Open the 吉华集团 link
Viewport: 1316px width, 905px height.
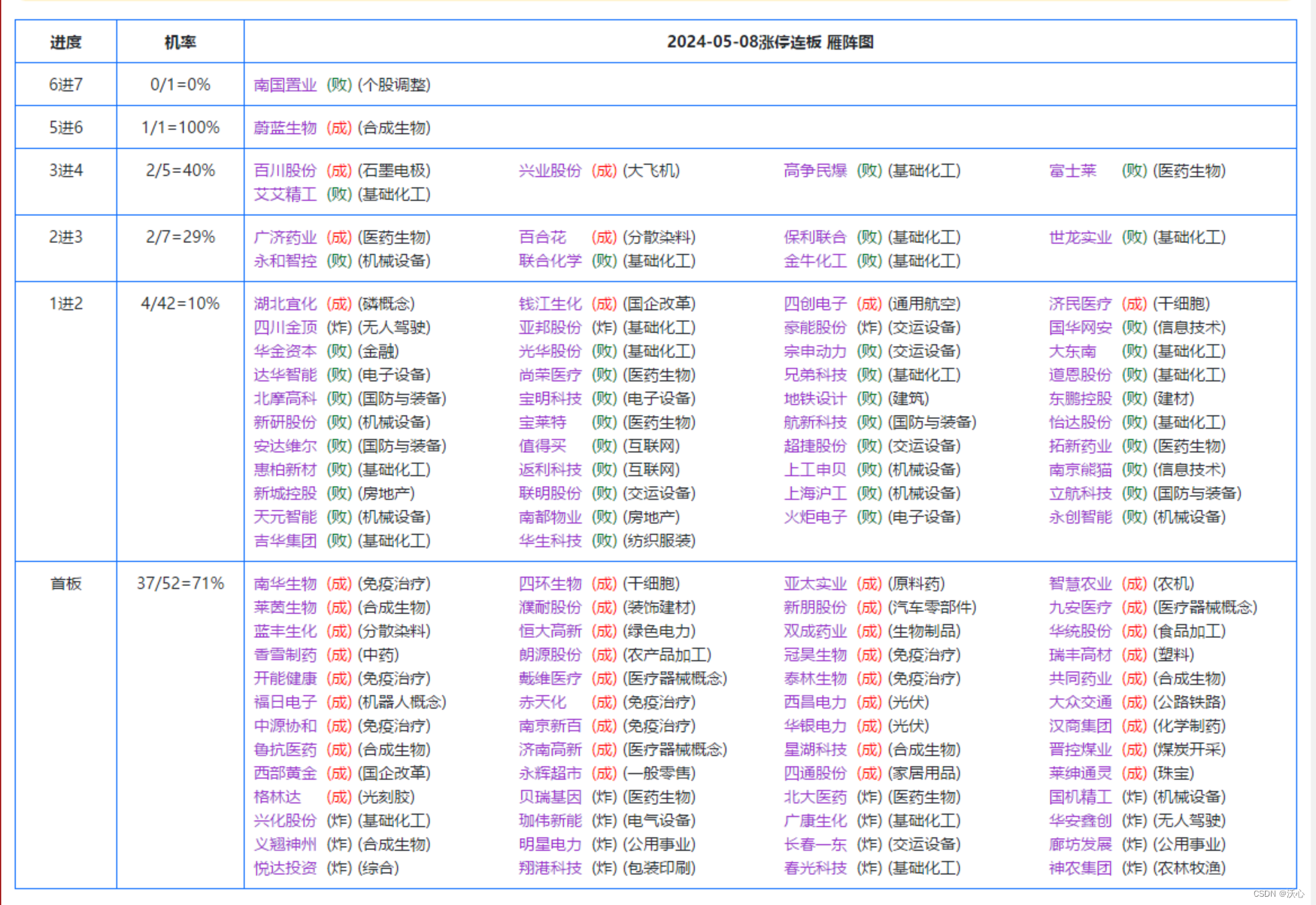[x=285, y=541]
